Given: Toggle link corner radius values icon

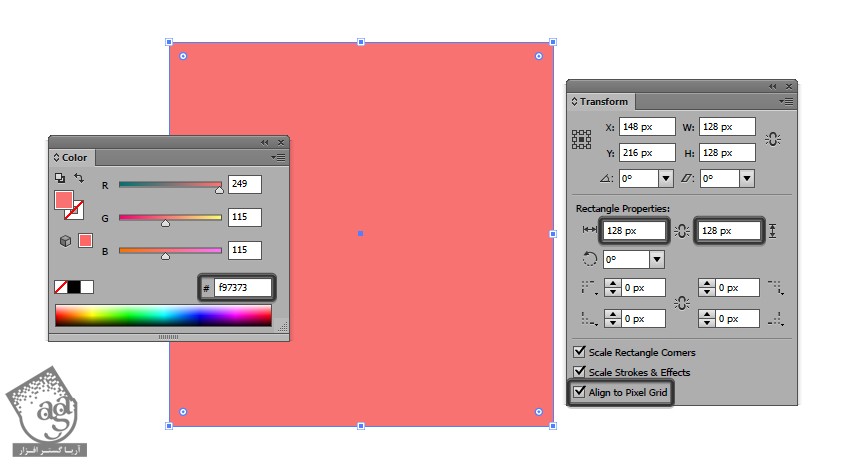Looking at the screenshot, I should [682, 303].
